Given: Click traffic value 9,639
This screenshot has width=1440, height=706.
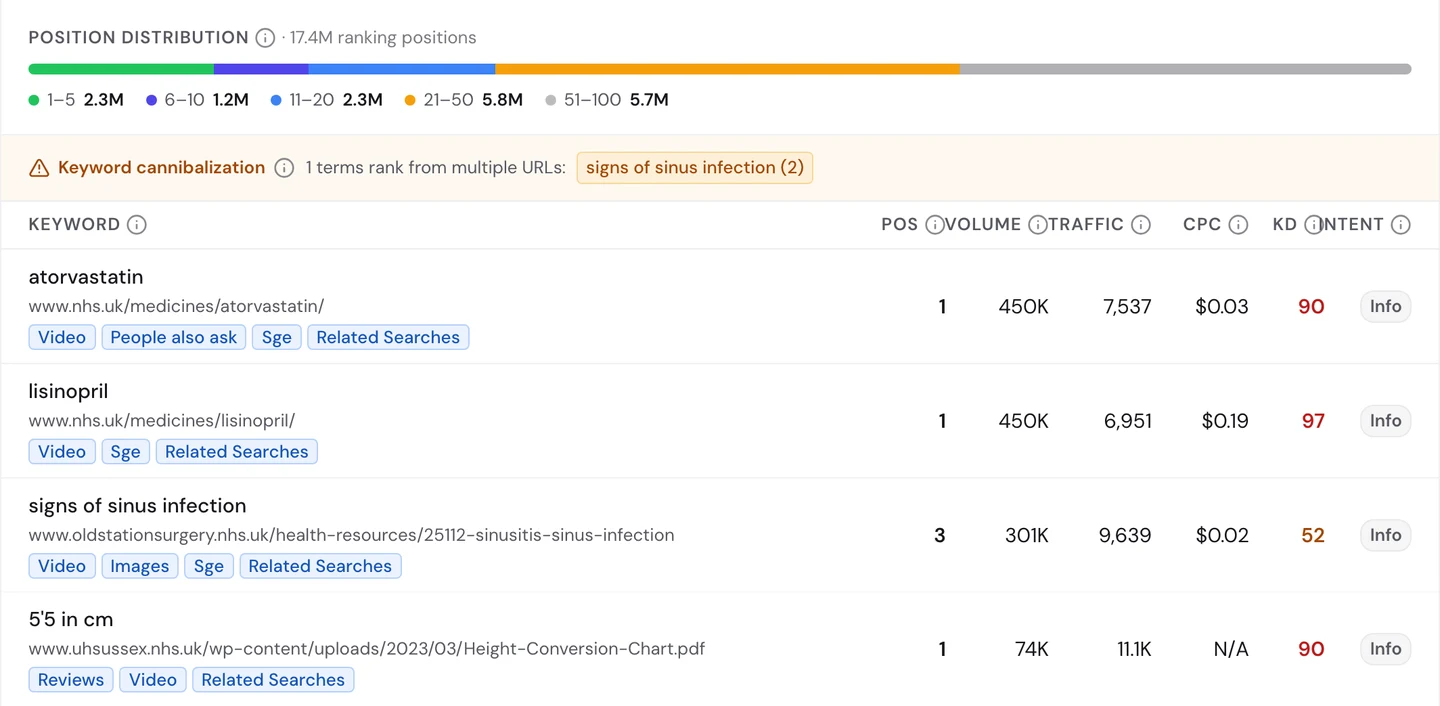Looking at the screenshot, I should coord(1125,535).
